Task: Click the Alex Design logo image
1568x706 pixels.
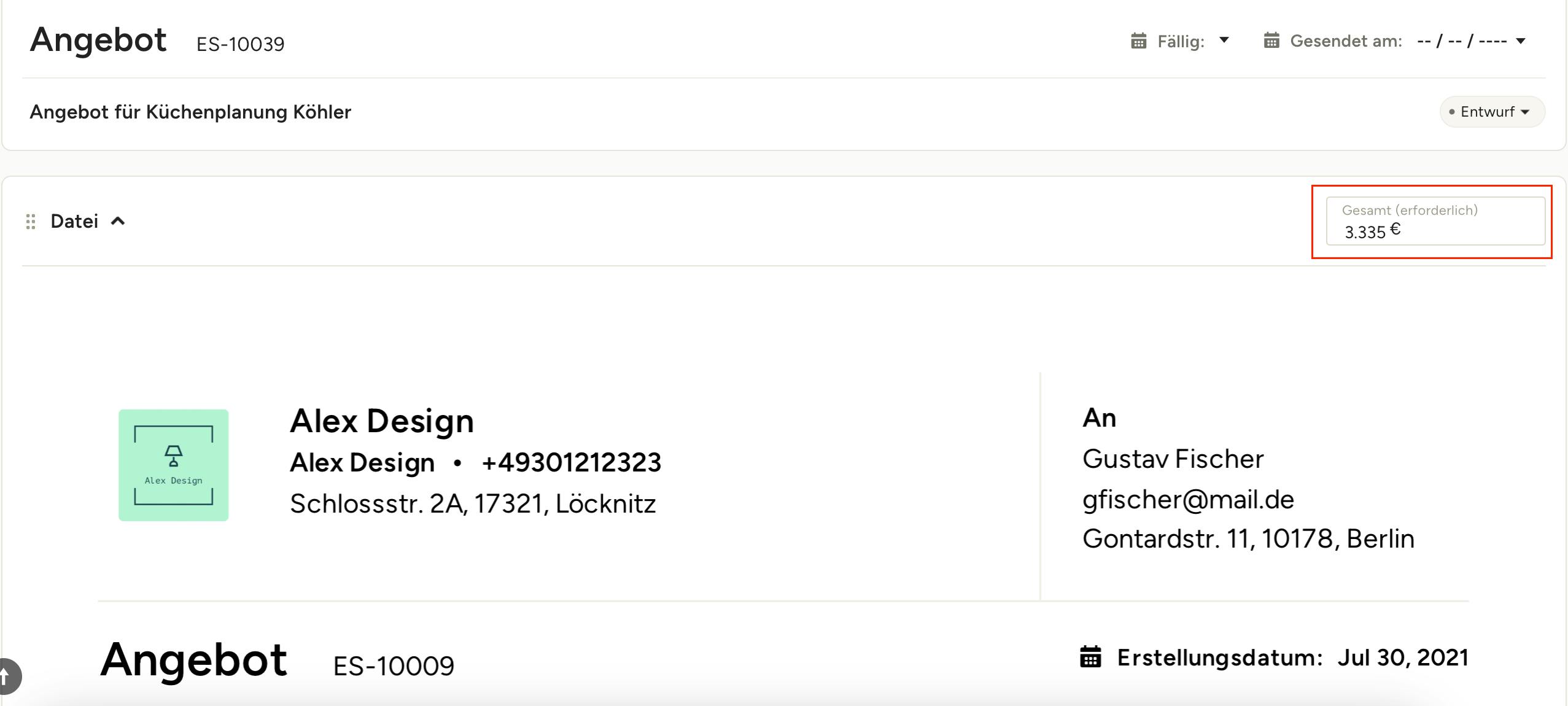Action: pyautogui.click(x=174, y=465)
